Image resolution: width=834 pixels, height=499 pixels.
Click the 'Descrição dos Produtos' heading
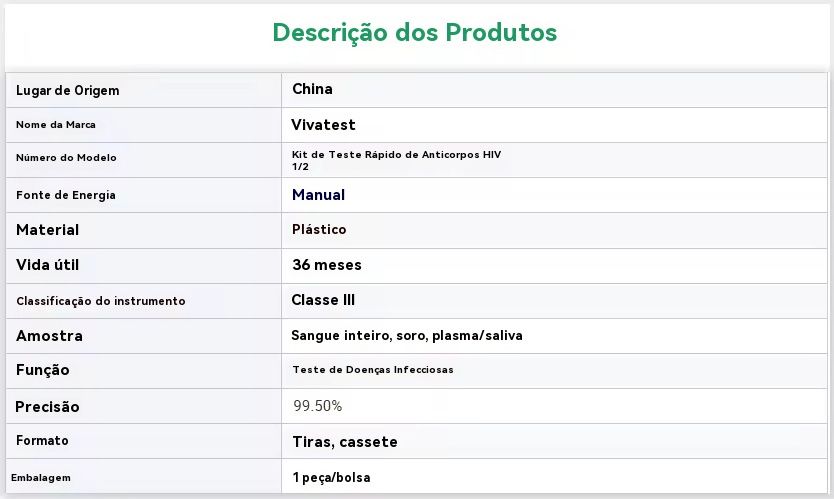(x=415, y=33)
